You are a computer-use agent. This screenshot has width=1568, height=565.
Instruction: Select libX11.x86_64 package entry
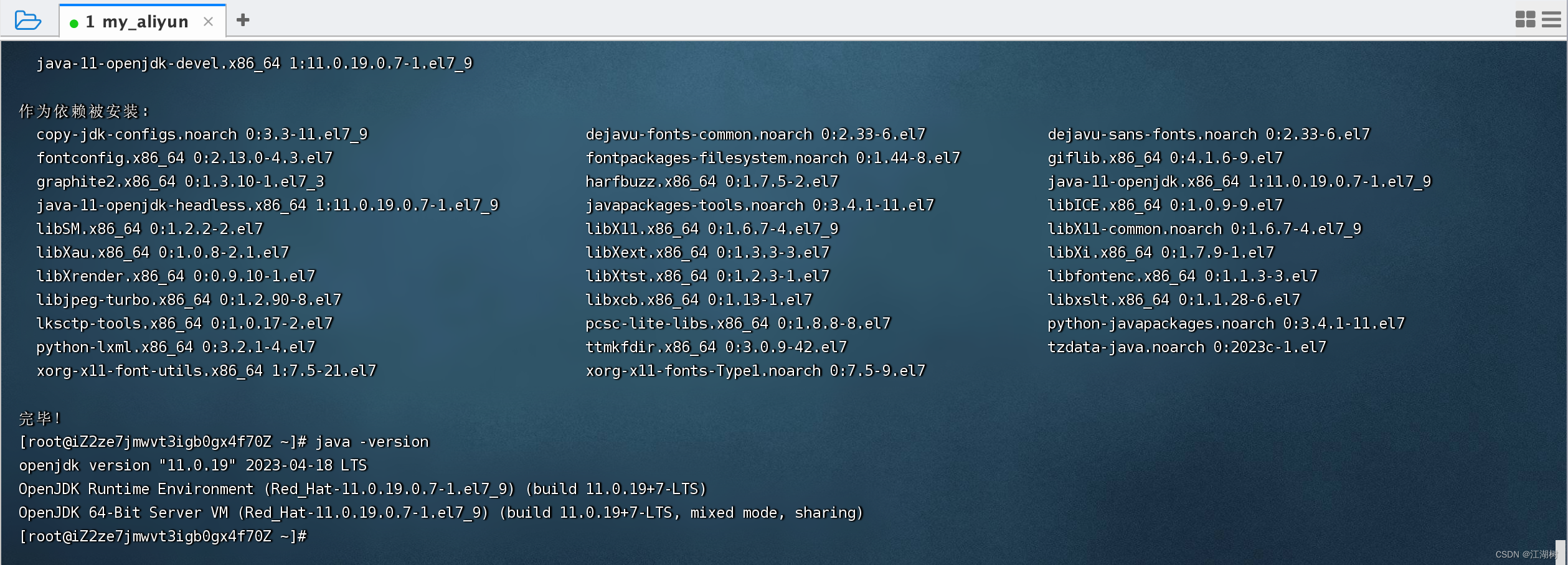[x=712, y=229]
